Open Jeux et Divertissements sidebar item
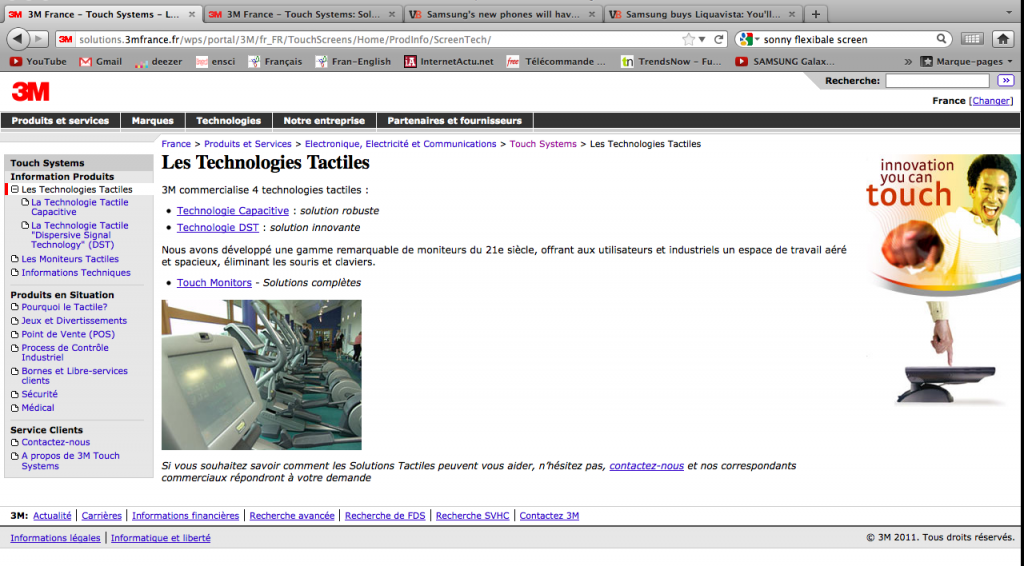The height and width of the screenshot is (566, 1024). point(74,321)
